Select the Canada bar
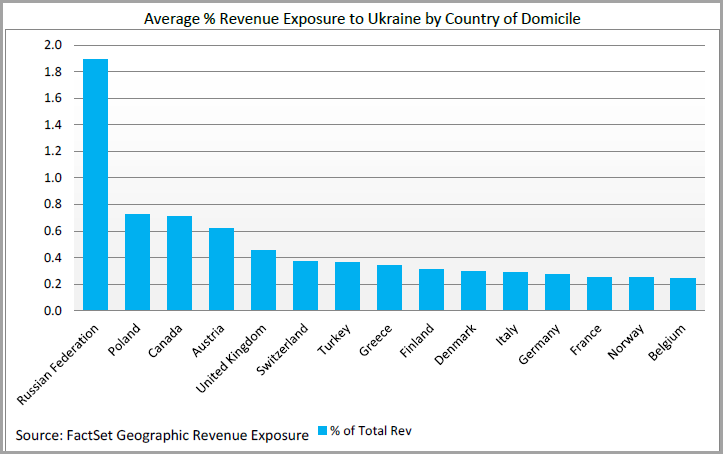This screenshot has height=454, width=723. click(179, 263)
